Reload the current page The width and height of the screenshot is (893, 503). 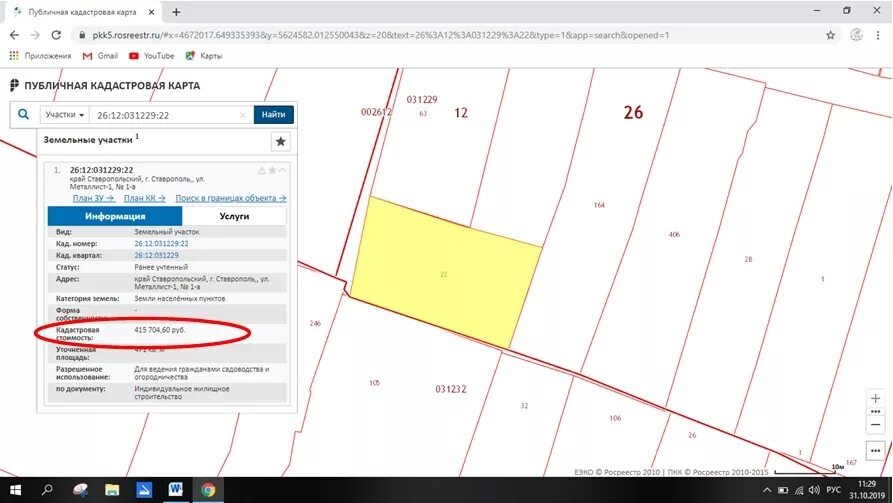click(x=56, y=35)
